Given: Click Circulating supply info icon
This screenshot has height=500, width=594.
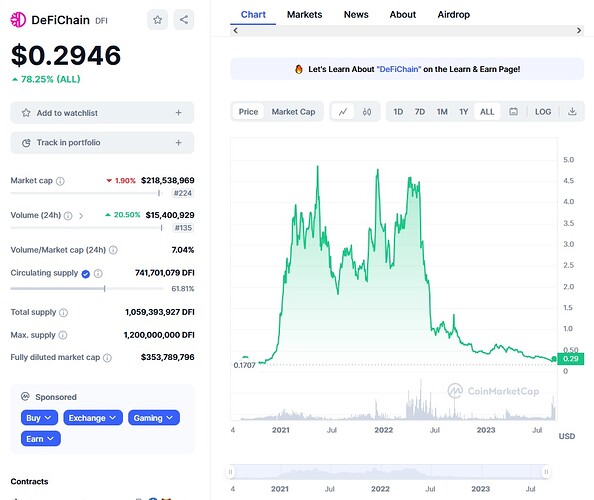Looking at the screenshot, I should [x=98, y=273].
